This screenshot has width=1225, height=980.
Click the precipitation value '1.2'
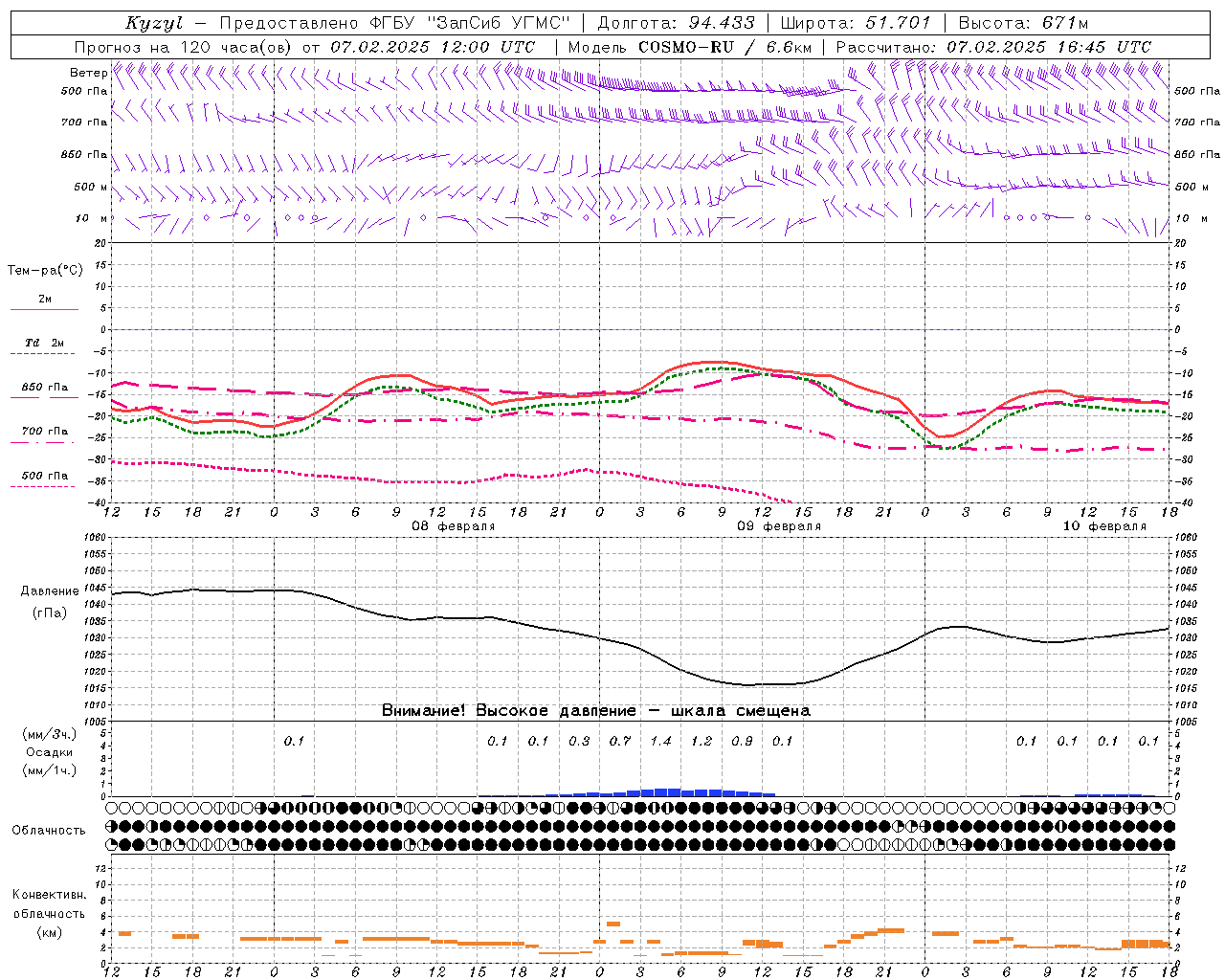702,741
